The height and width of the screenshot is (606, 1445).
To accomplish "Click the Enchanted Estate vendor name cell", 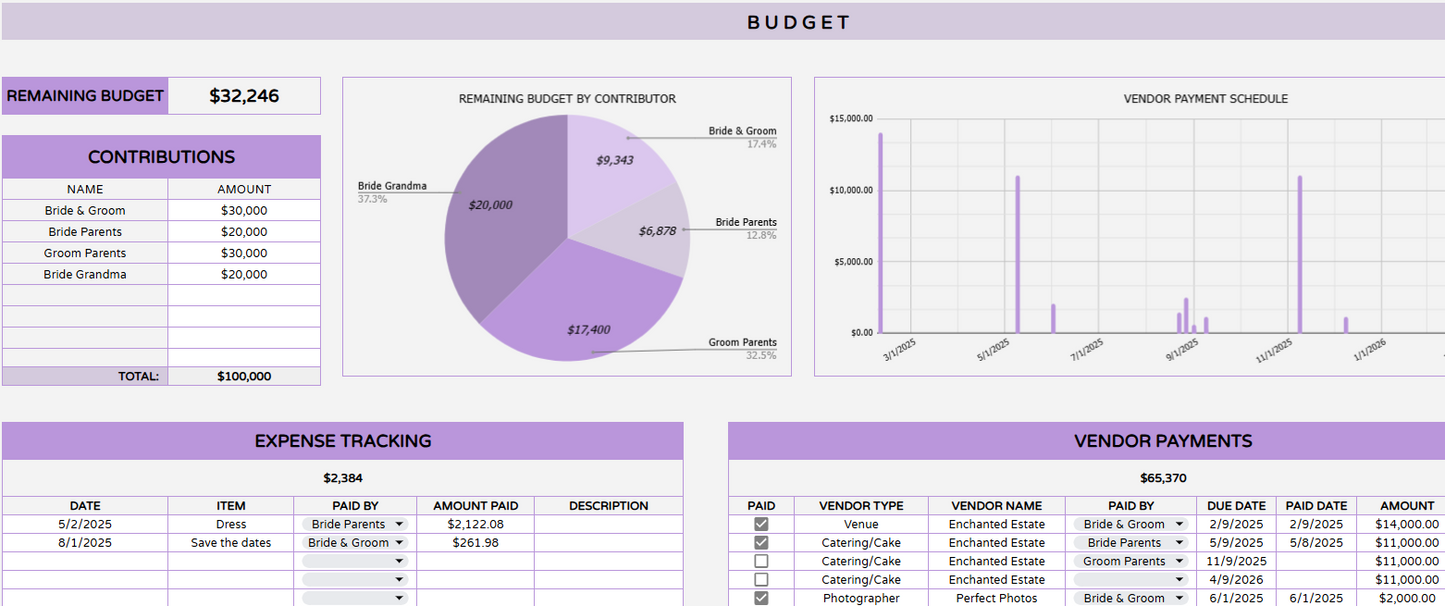I will 996,524.
